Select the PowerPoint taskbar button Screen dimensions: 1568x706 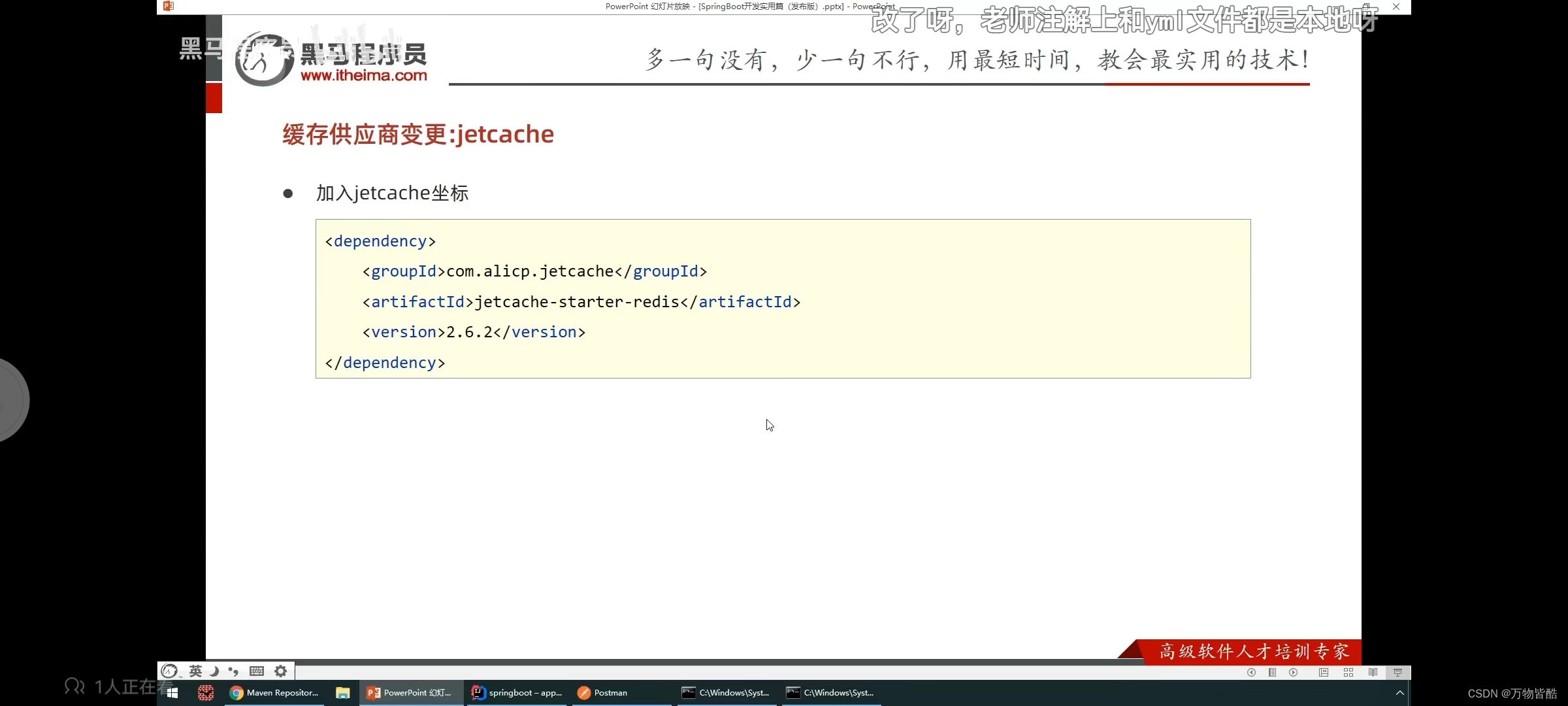tap(410, 693)
